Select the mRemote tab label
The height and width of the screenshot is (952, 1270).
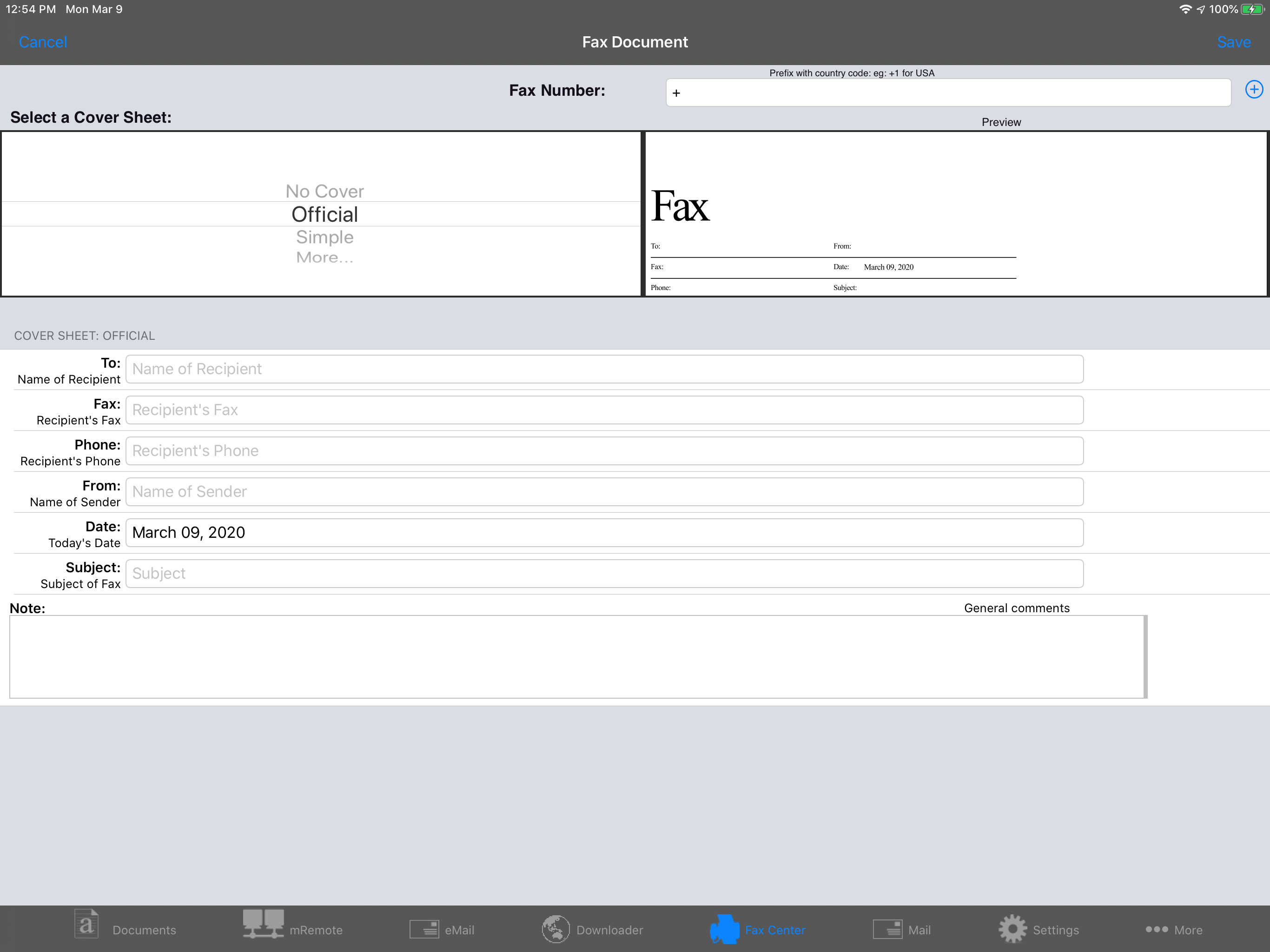pyautogui.click(x=316, y=930)
